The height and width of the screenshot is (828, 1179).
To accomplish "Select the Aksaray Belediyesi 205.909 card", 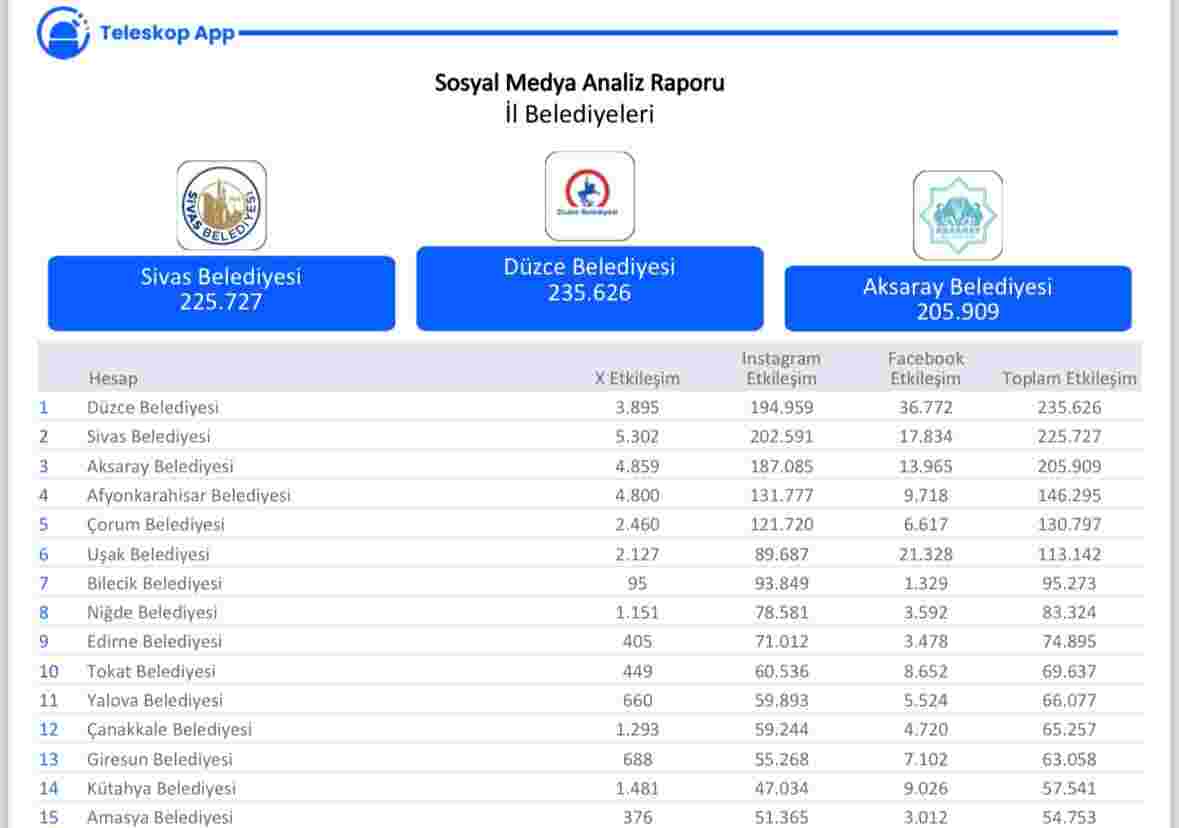I will [x=958, y=298].
